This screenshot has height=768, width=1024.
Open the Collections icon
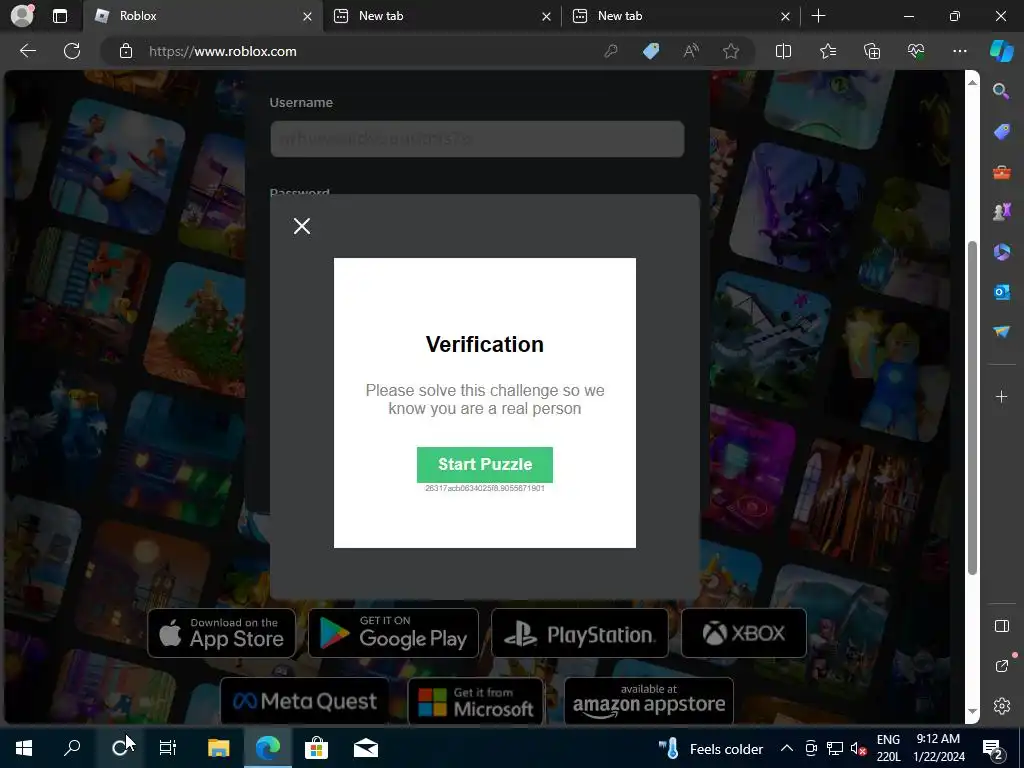[x=872, y=51]
